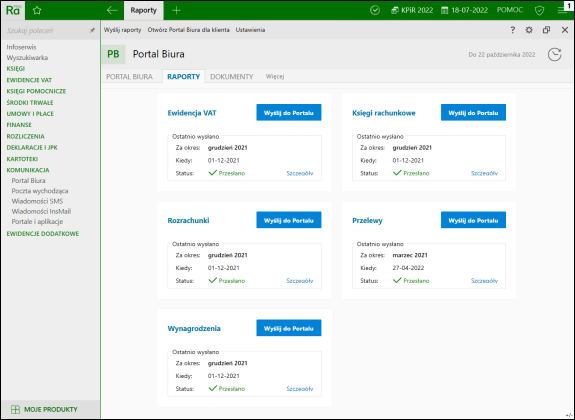Screen dimensions: 575x420
Task: Collapse the KOMUNIKACJA section
Action: click(x=28, y=170)
